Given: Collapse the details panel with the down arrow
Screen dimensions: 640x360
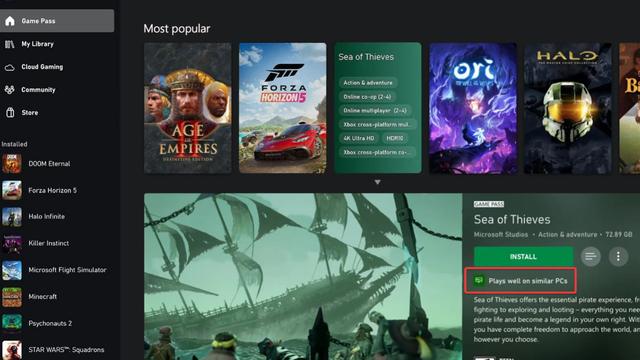Looking at the screenshot, I should tap(378, 182).
